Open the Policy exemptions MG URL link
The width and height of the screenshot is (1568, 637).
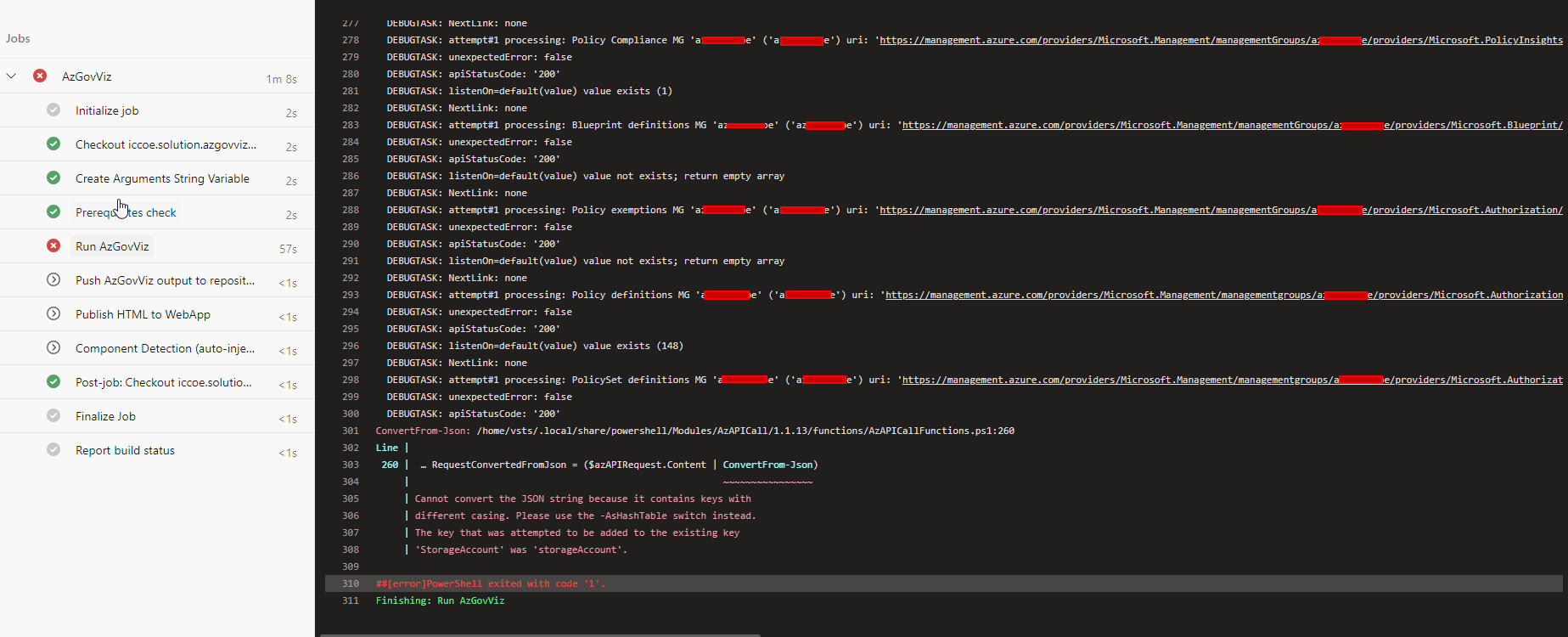[1221, 210]
